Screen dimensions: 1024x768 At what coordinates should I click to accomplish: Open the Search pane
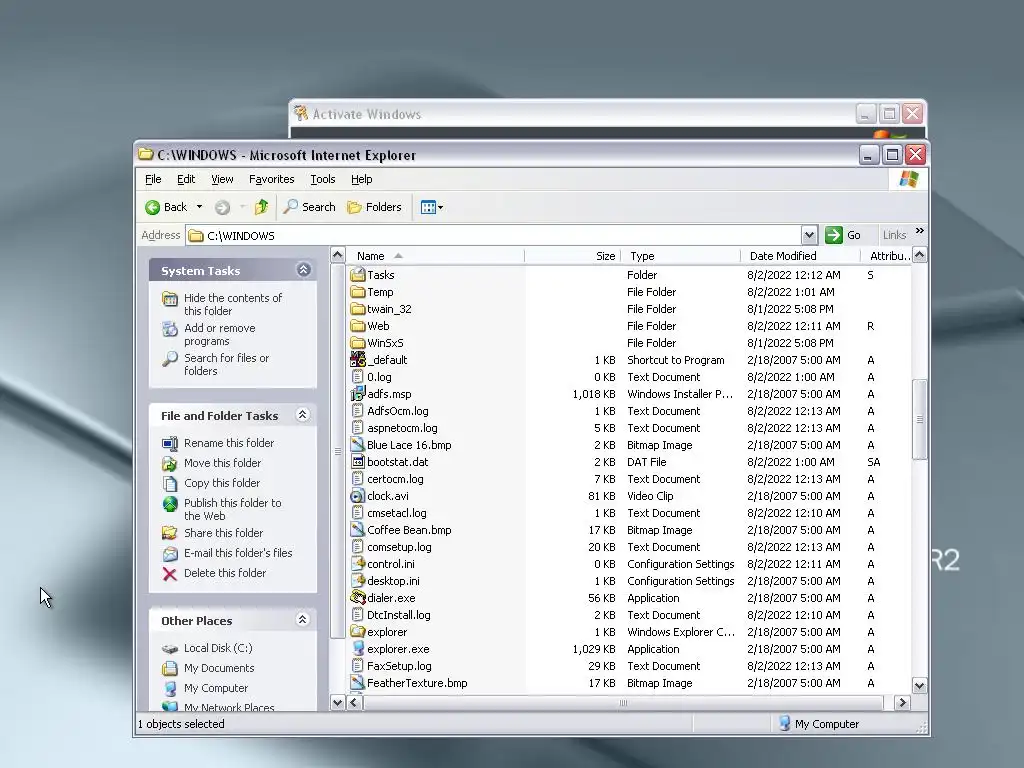point(310,207)
